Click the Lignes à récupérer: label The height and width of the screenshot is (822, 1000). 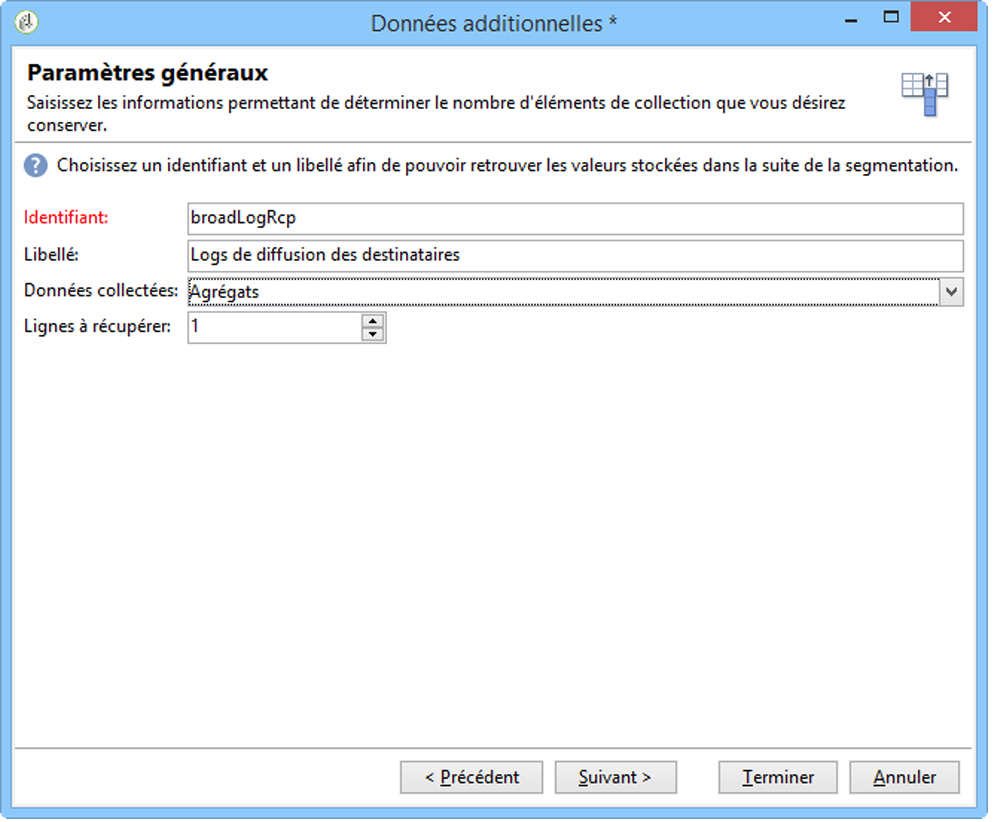[x=98, y=327]
